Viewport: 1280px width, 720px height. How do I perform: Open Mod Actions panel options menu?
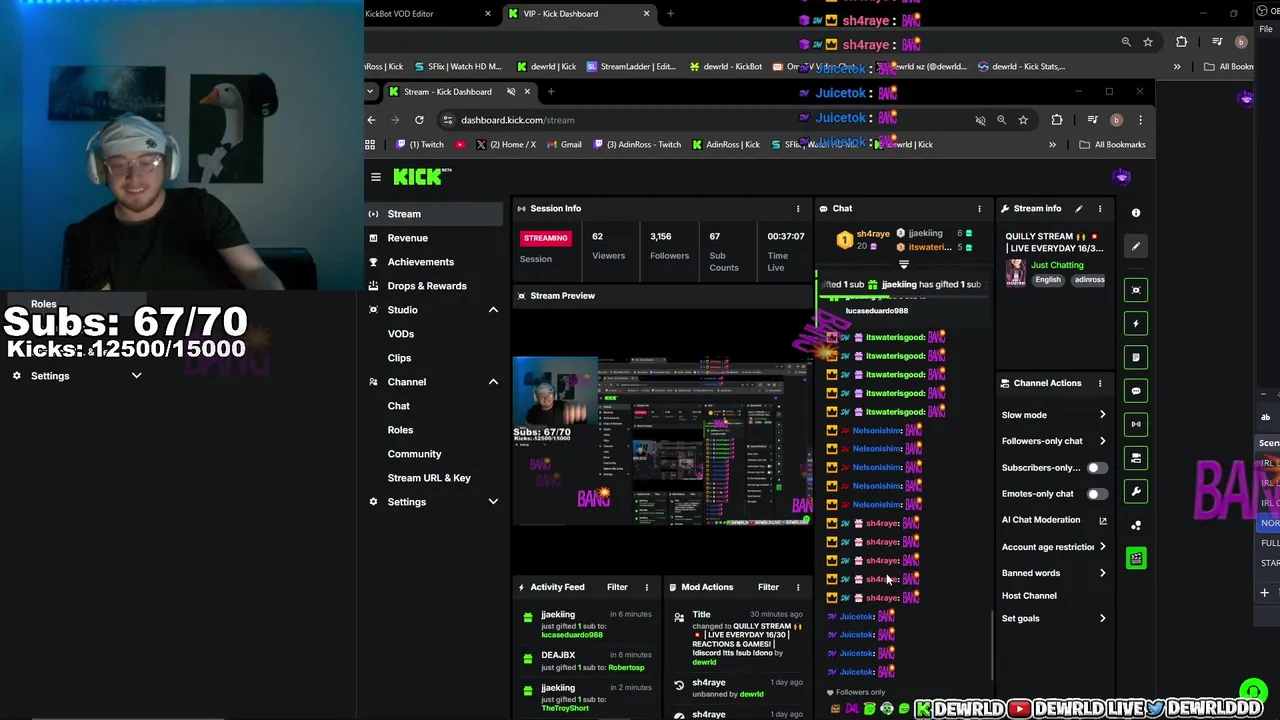pos(798,587)
